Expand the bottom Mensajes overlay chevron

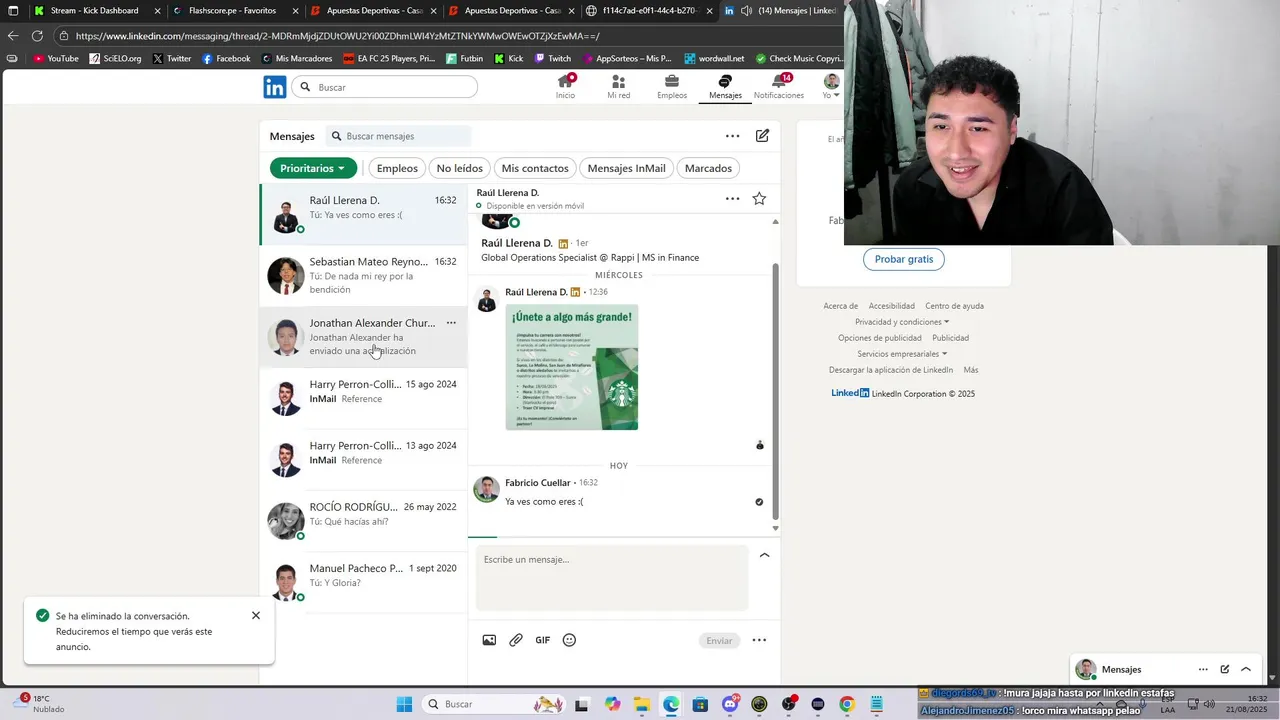(1246, 670)
